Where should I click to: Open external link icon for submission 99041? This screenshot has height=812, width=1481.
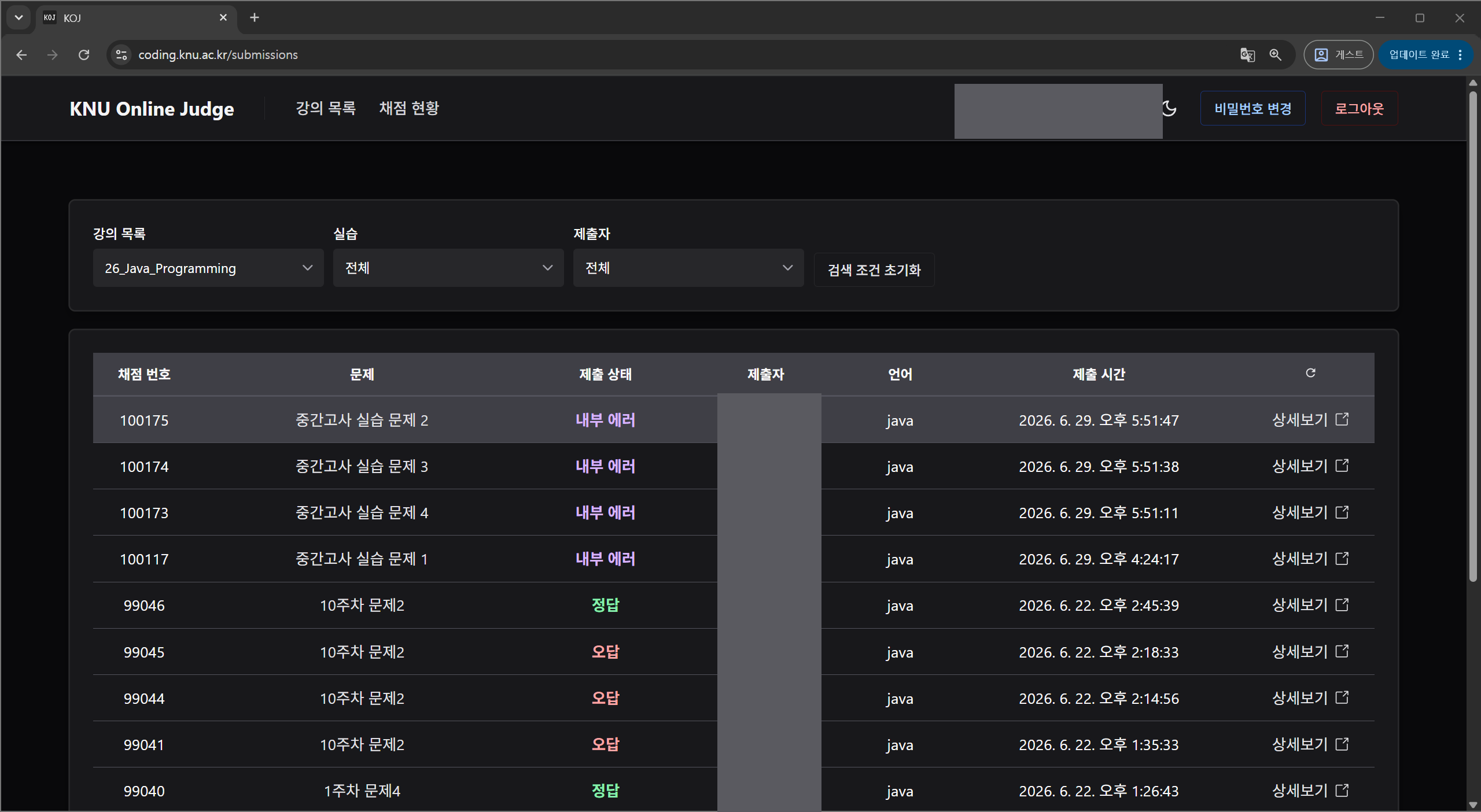pos(1342,744)
